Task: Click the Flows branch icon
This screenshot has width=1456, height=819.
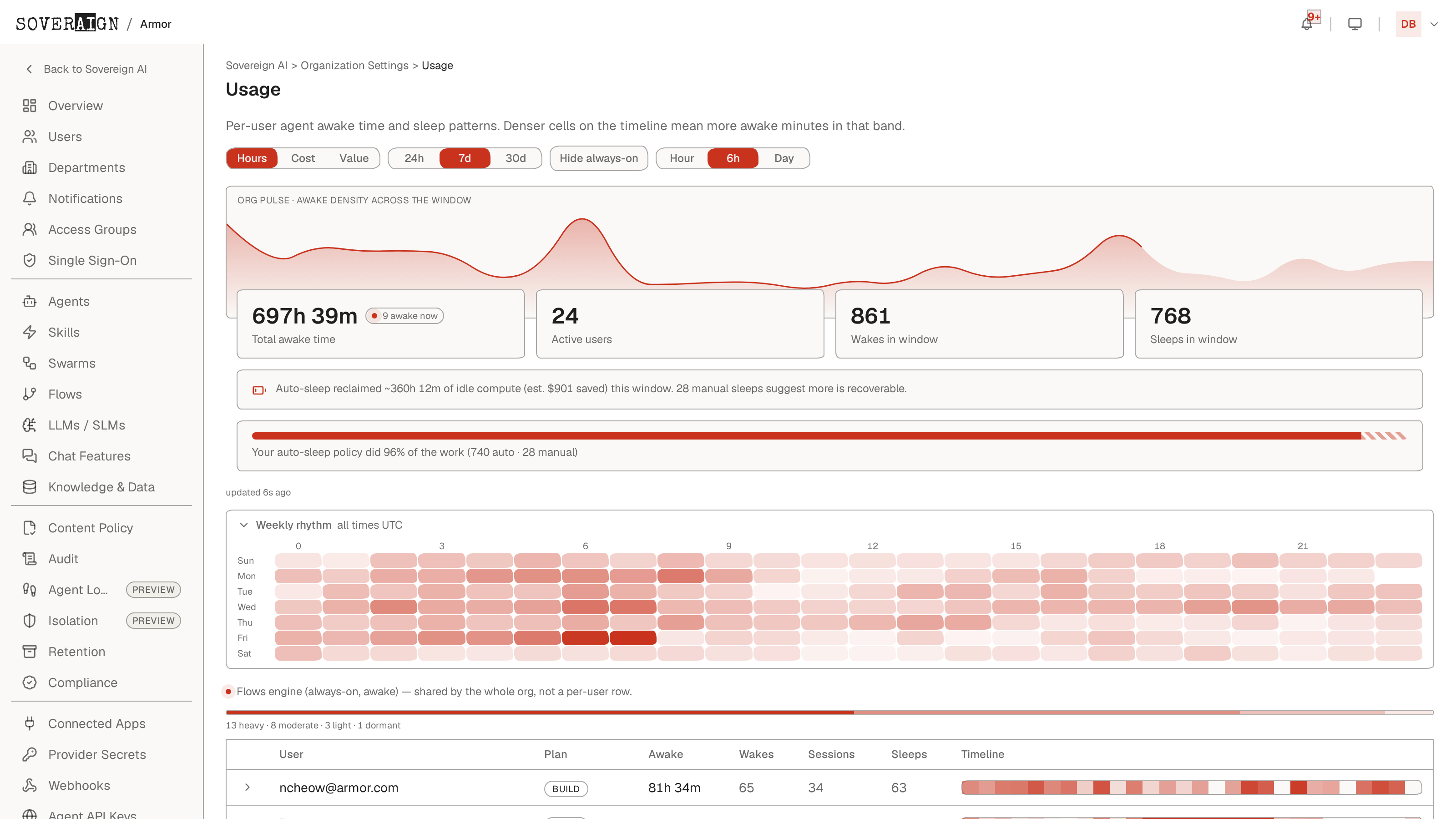Action: [30, 394]
